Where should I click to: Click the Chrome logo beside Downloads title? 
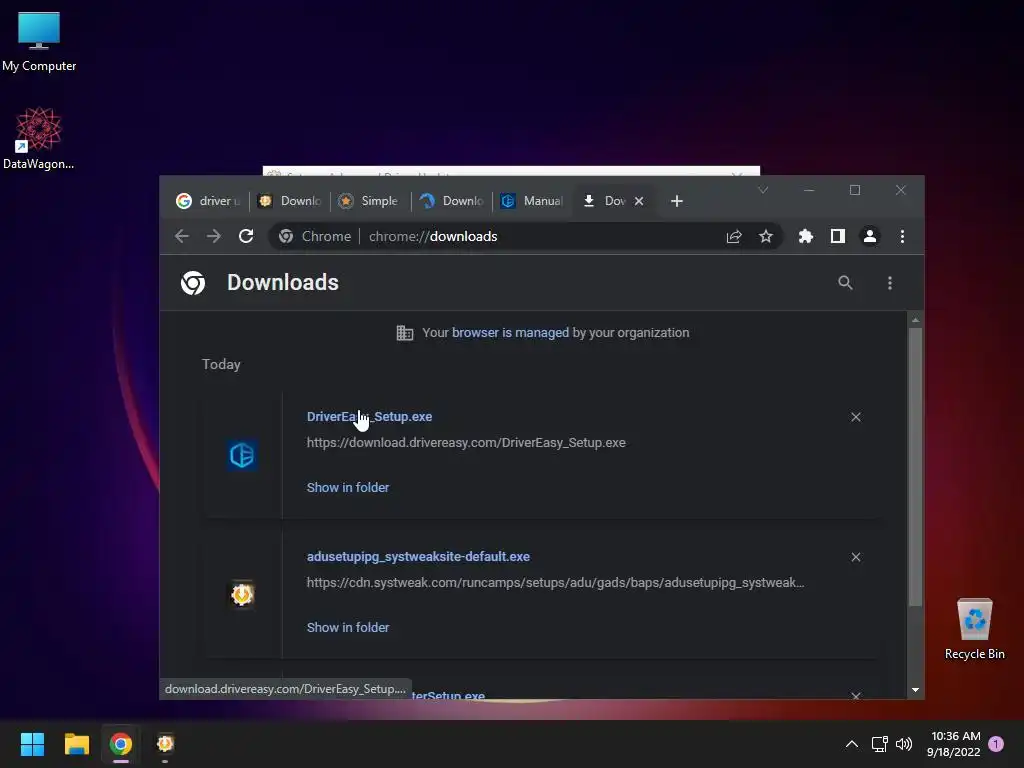click(193, 283)
